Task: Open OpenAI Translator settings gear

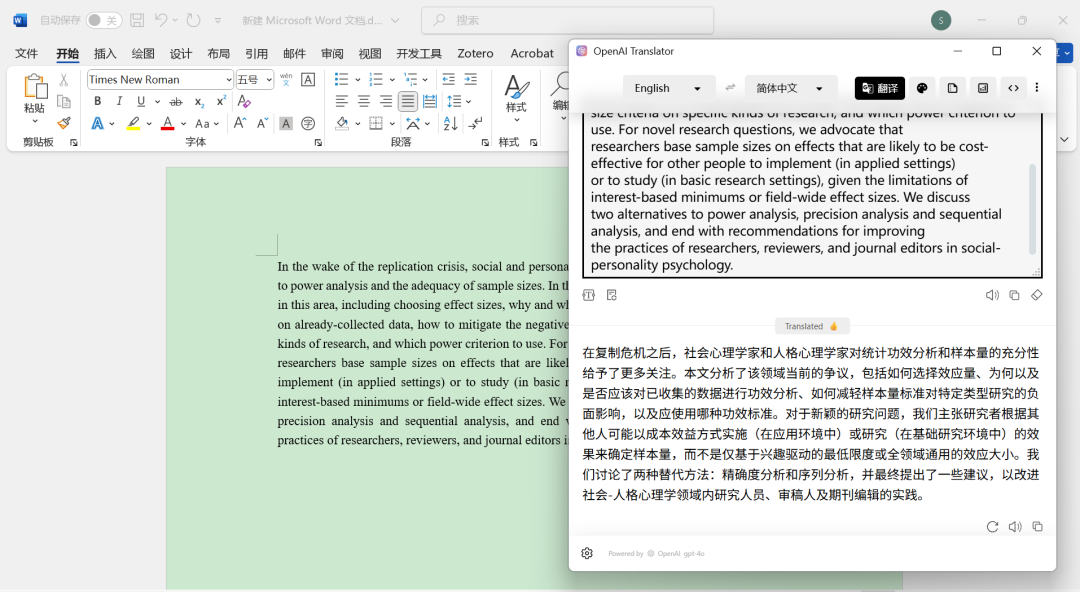Action: point(587,553)
